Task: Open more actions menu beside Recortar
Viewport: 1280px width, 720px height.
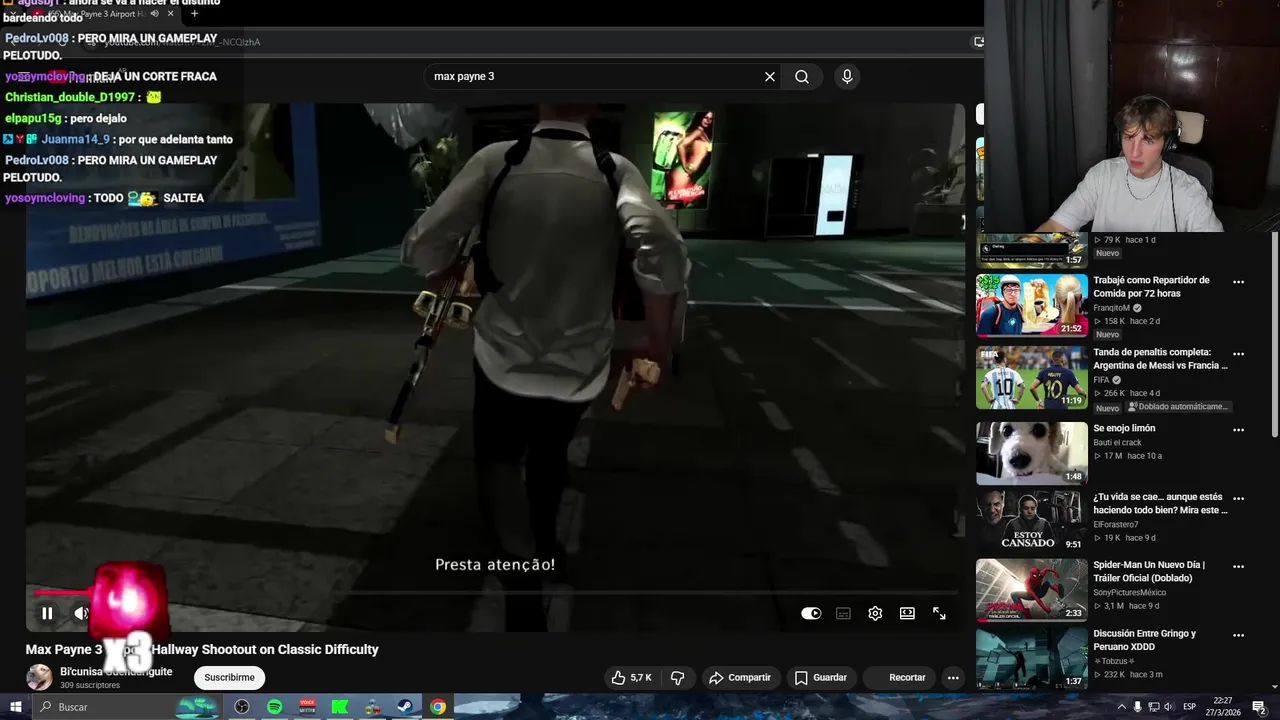Action: pos(953,677)
